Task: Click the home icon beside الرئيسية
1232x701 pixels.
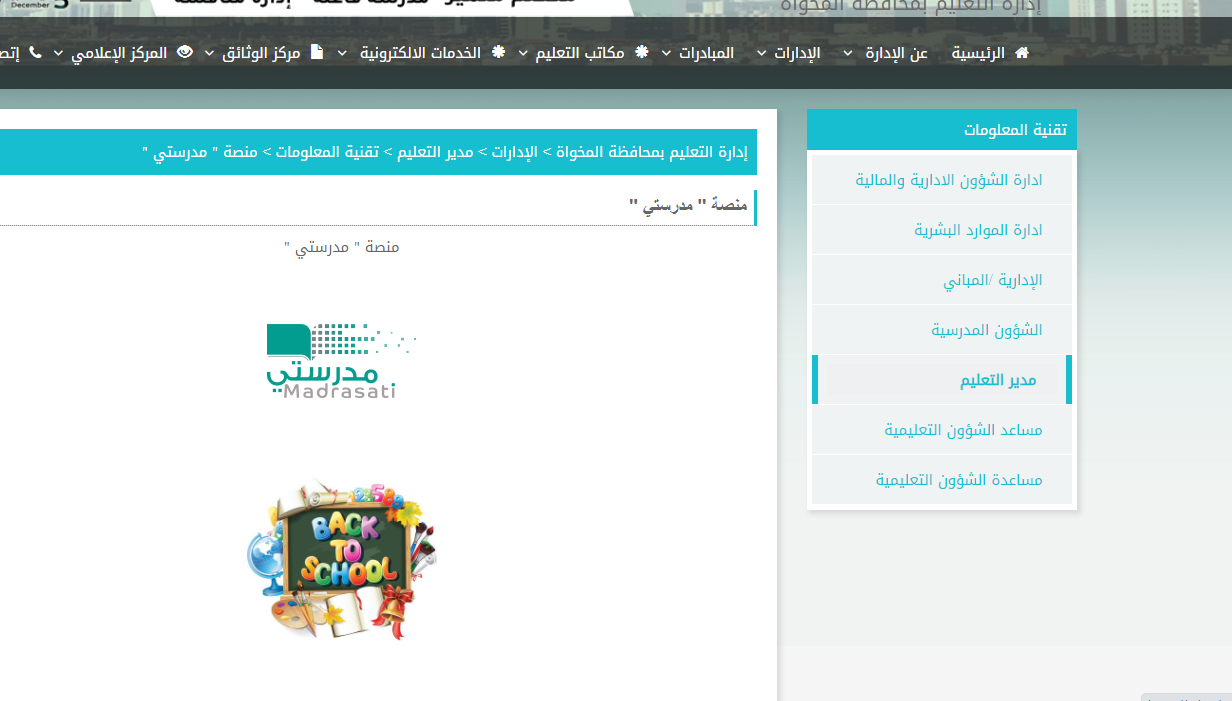Action: coord(1021,52)
